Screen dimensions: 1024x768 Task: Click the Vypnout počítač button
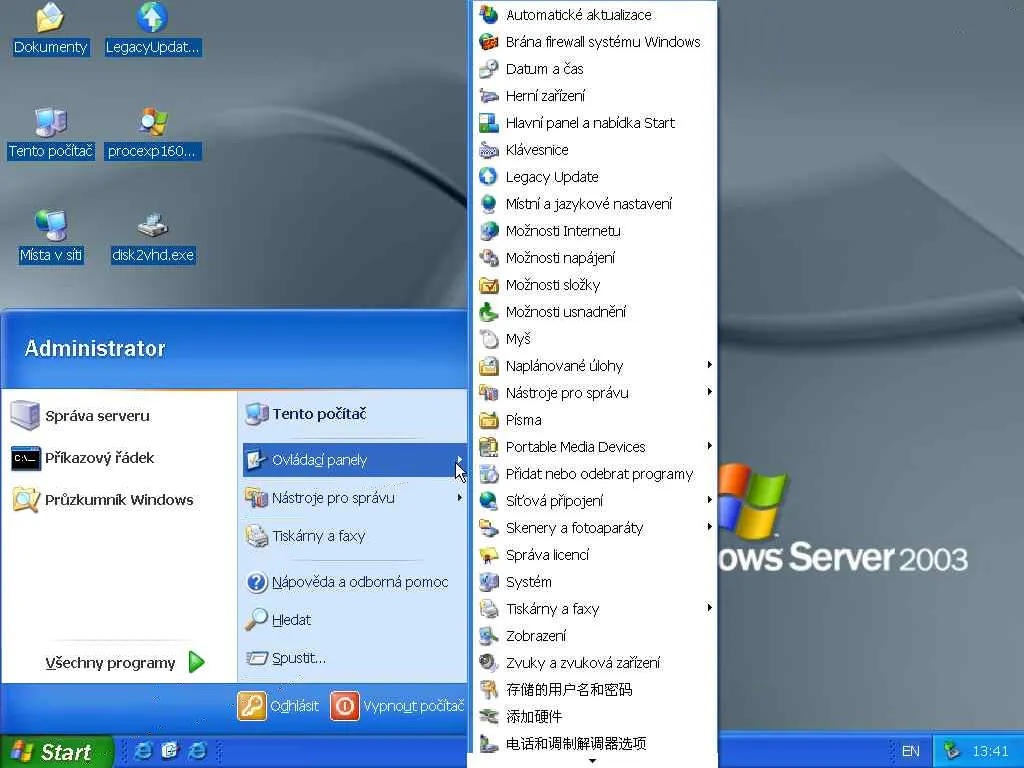coord(397,706)
